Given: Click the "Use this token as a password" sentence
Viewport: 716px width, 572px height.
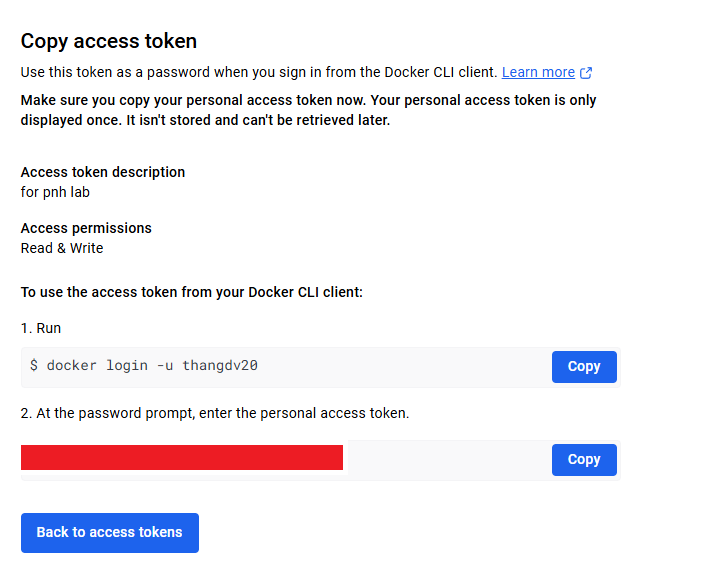Looking at the screenshot, I should (258, 72).
